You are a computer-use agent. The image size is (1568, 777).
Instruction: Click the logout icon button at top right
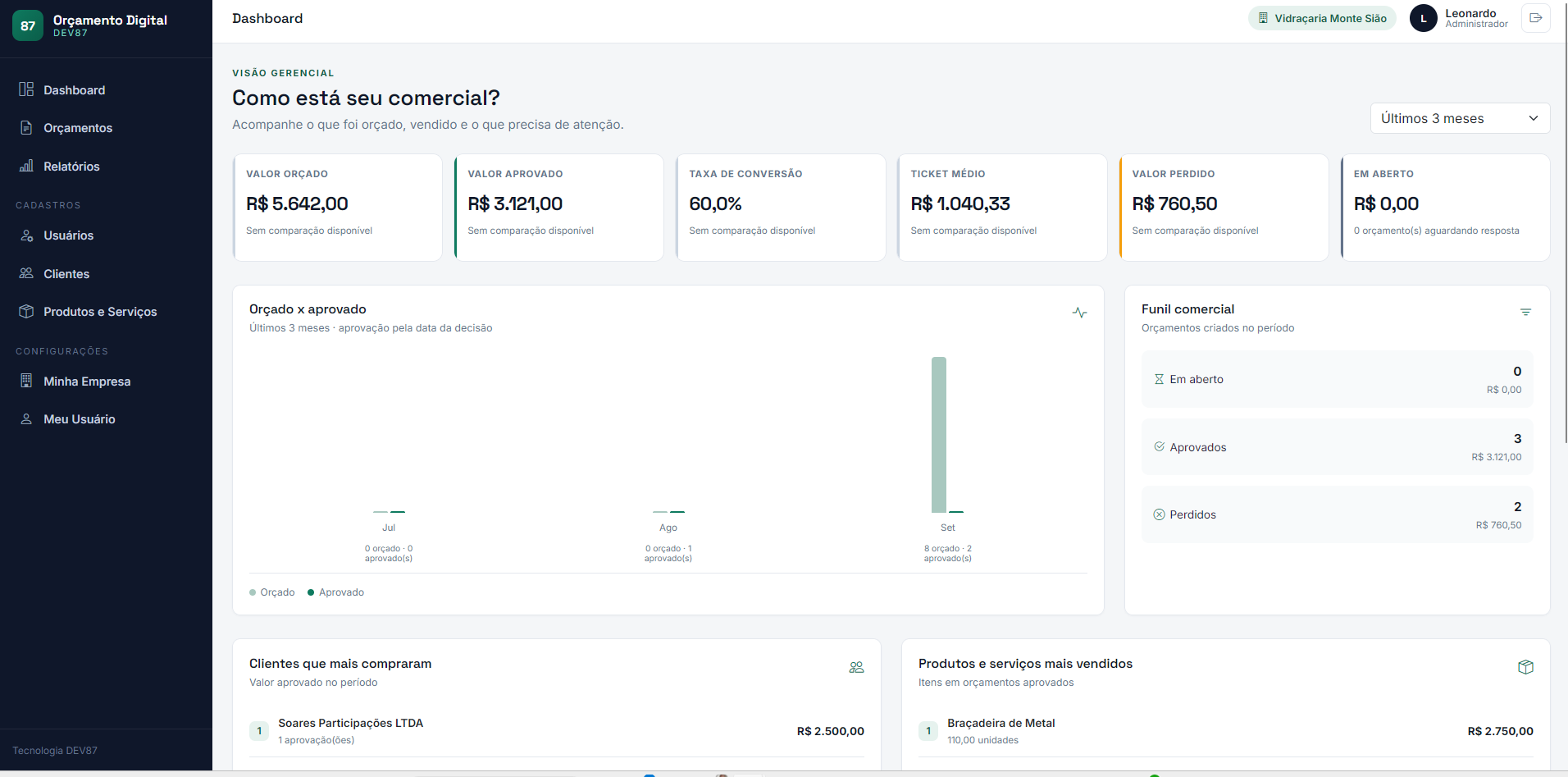click(x=1535, y=18)
